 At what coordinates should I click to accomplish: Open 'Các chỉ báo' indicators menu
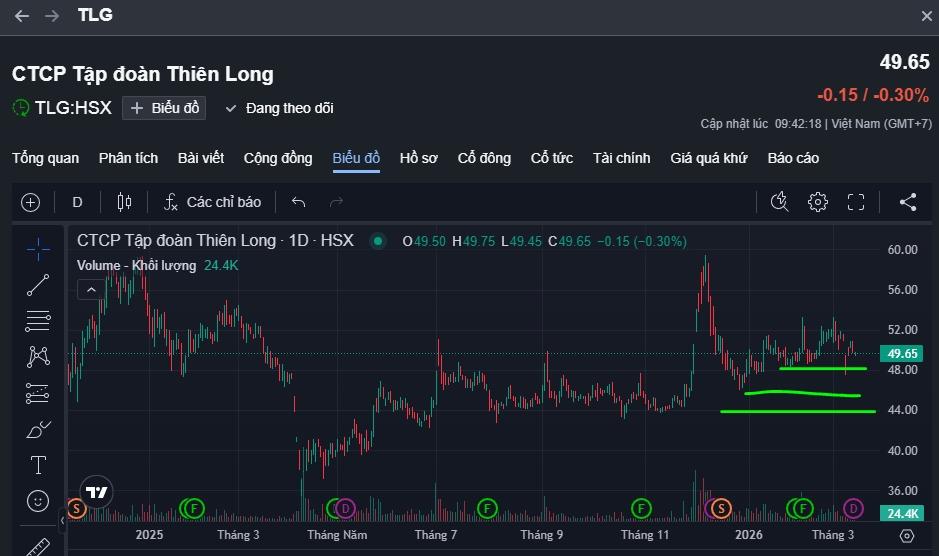tap(212, 202)
